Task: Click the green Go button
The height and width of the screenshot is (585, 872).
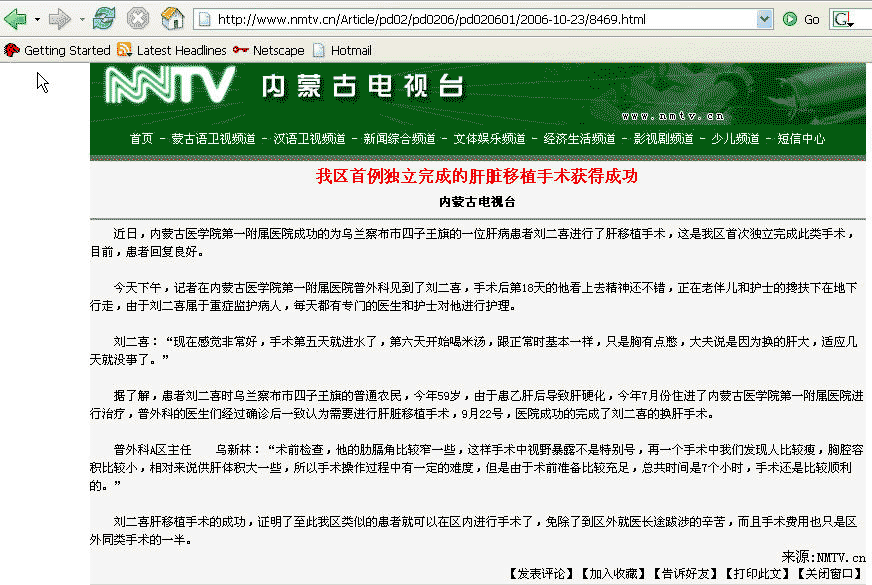Action: [802, 19]
